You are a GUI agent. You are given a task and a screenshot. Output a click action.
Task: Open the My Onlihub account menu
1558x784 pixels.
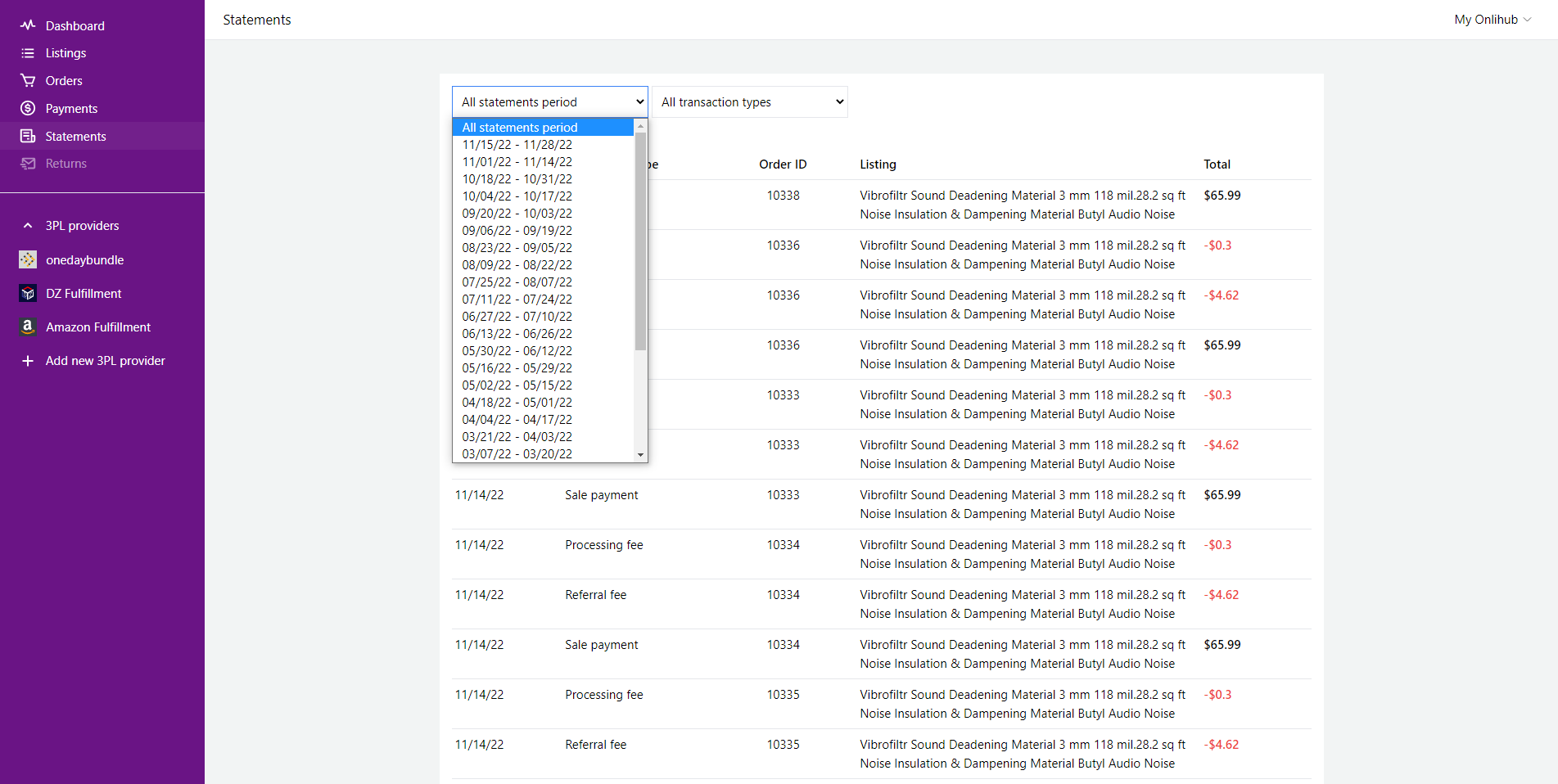(x=1493, y=20)
